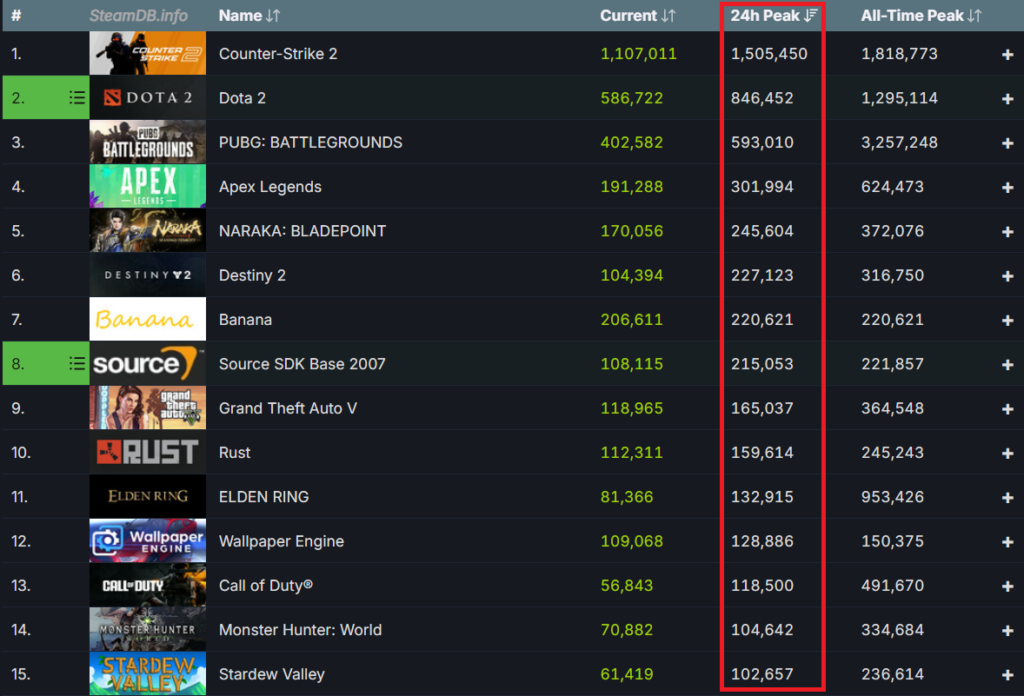Click the plus icon on the Rust row

tap(1007, 453)
